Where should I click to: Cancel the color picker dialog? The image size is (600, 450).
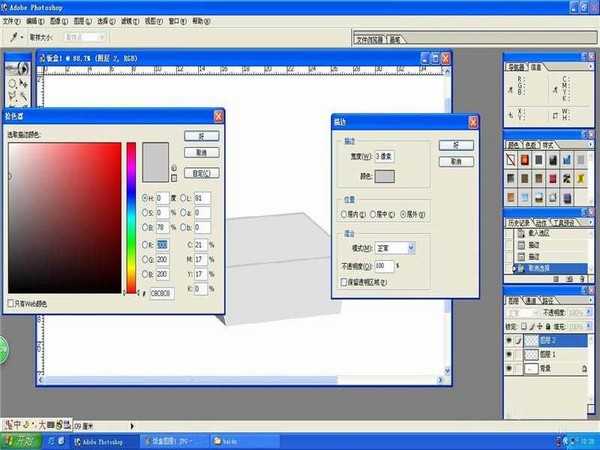(201, 152)
